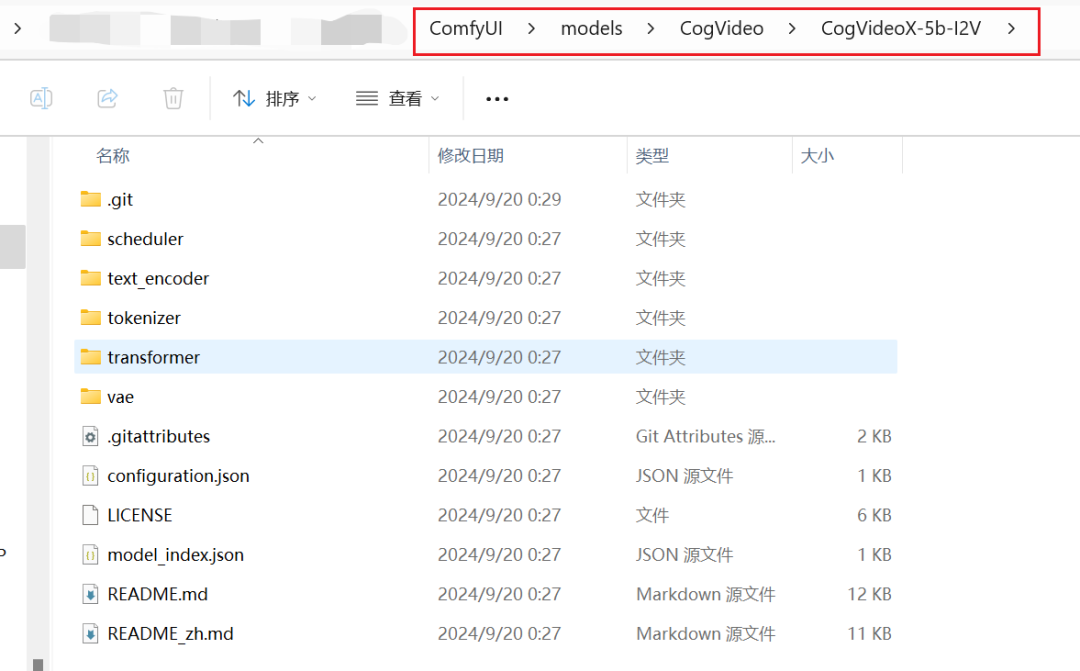The width and height of the screenshot is (1080, 671).
Task: Select the '.gitattributes' file name
Action: click(x=158, y=436)
